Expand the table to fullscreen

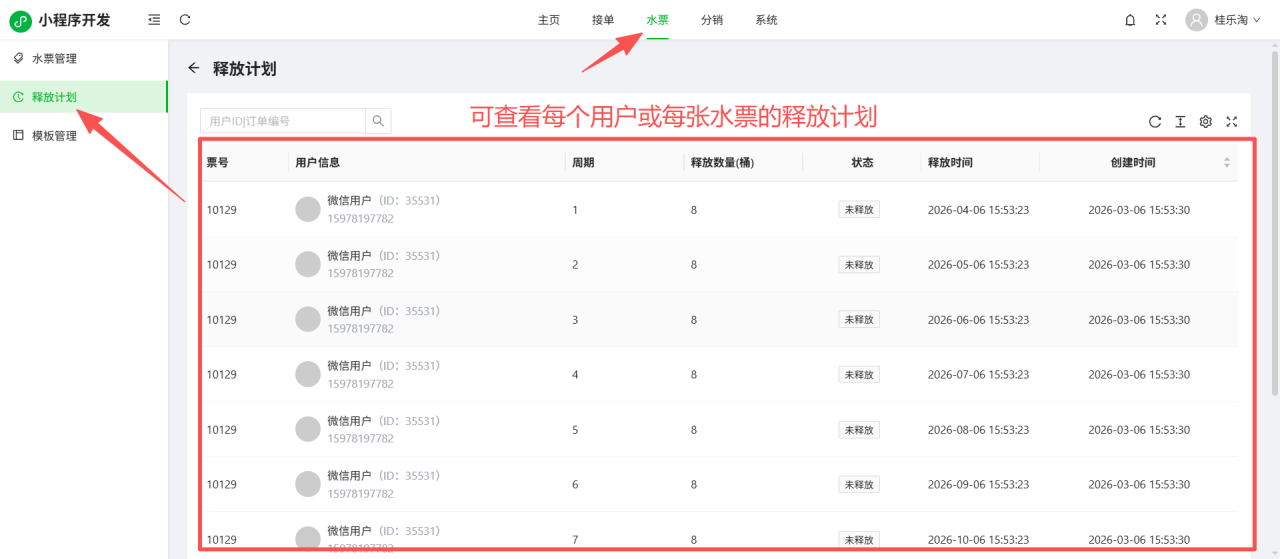pos(1232,122)
